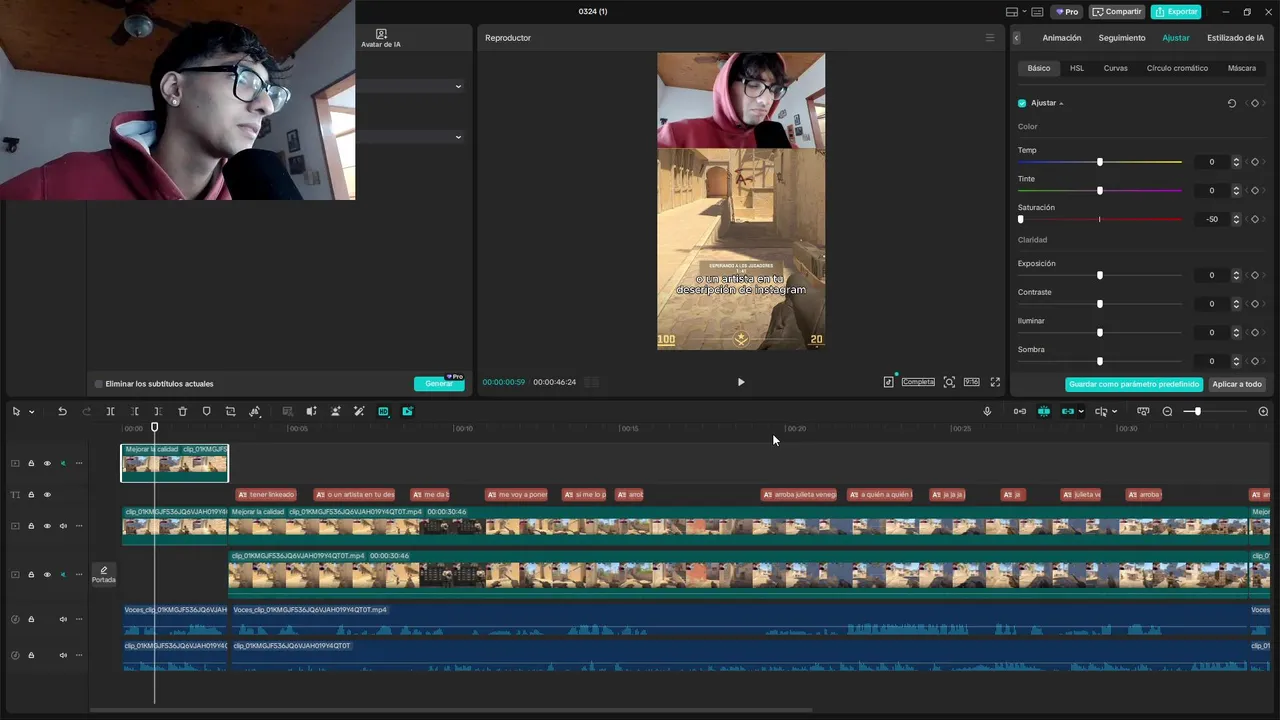Click the Compartir button

click(x=1117, y=12)
